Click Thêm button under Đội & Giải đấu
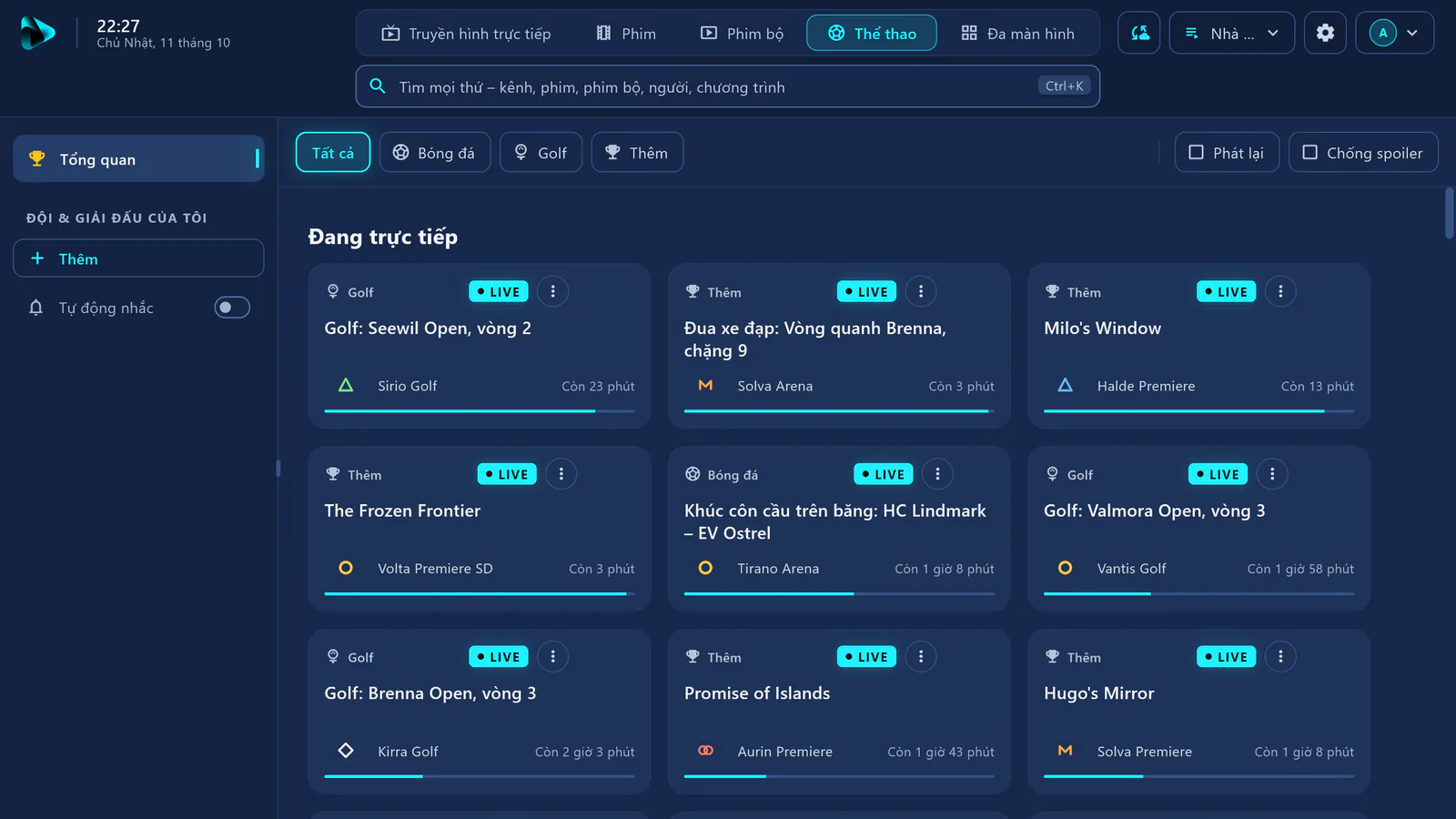 point(138,258)
